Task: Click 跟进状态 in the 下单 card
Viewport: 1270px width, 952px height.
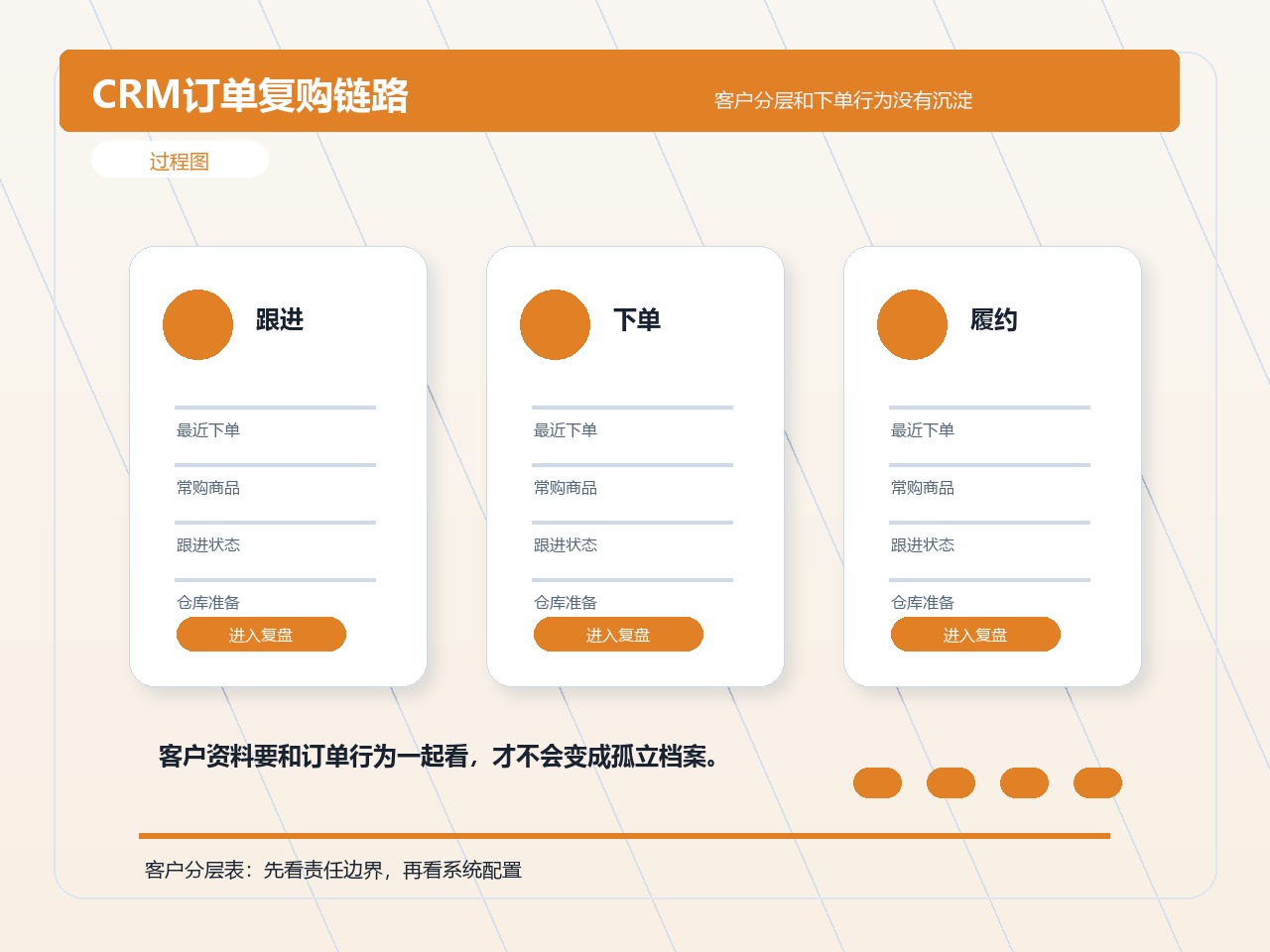Action: [x=566, y=545]
